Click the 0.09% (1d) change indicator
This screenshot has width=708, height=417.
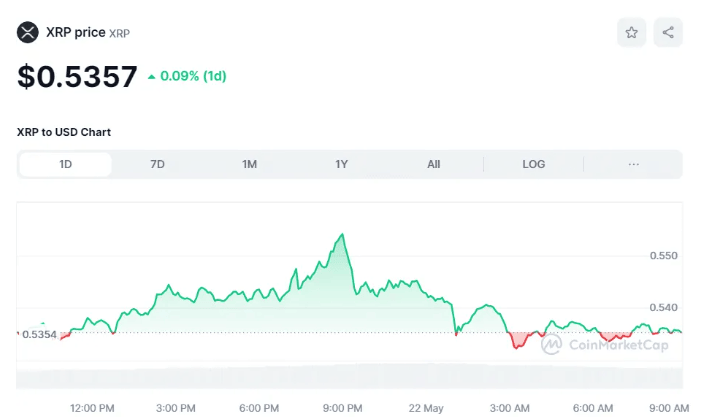tap(187, 76)
